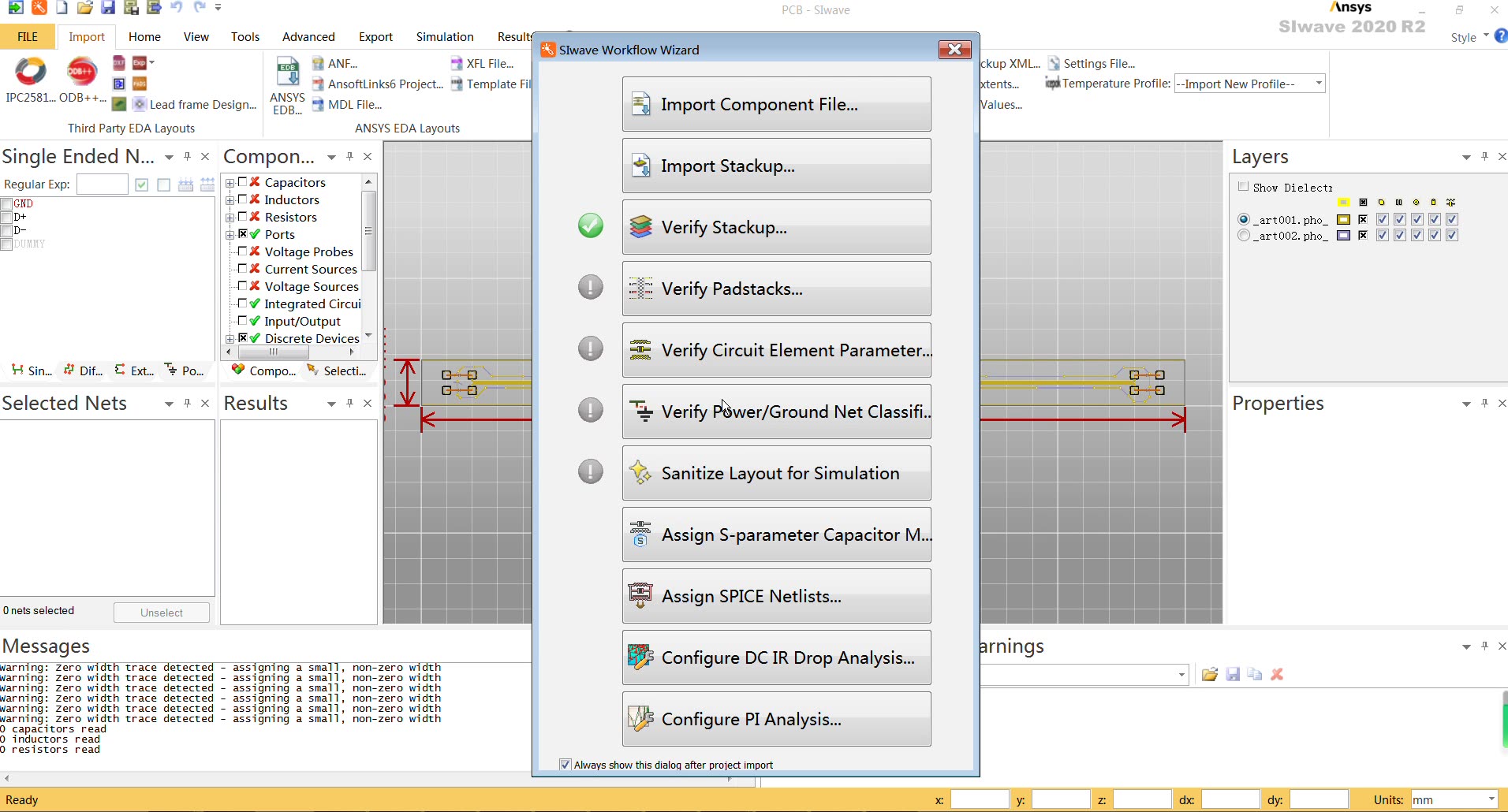Click the ANF import icon
The width and height of the screenshot is (1508, 812).
[x=318, y=63]
